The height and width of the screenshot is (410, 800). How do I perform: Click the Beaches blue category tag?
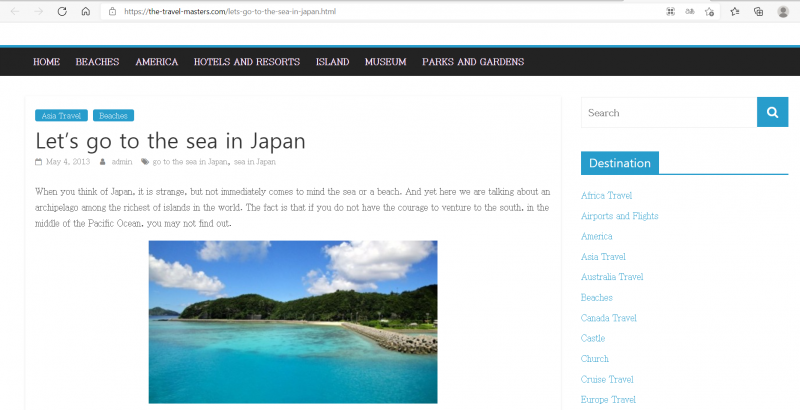[x=113, y=116]
